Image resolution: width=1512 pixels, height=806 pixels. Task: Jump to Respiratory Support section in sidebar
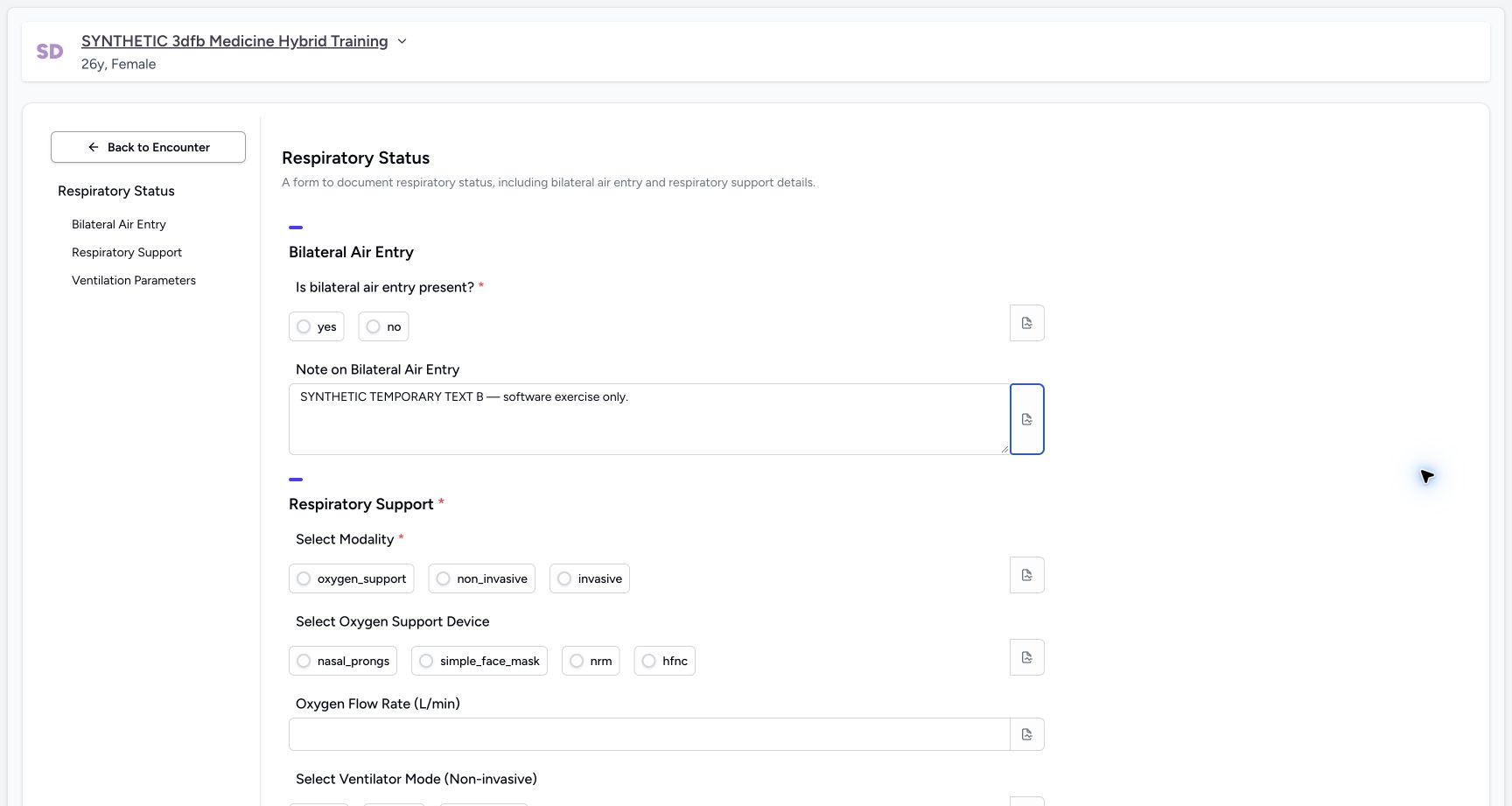(127, 252)
